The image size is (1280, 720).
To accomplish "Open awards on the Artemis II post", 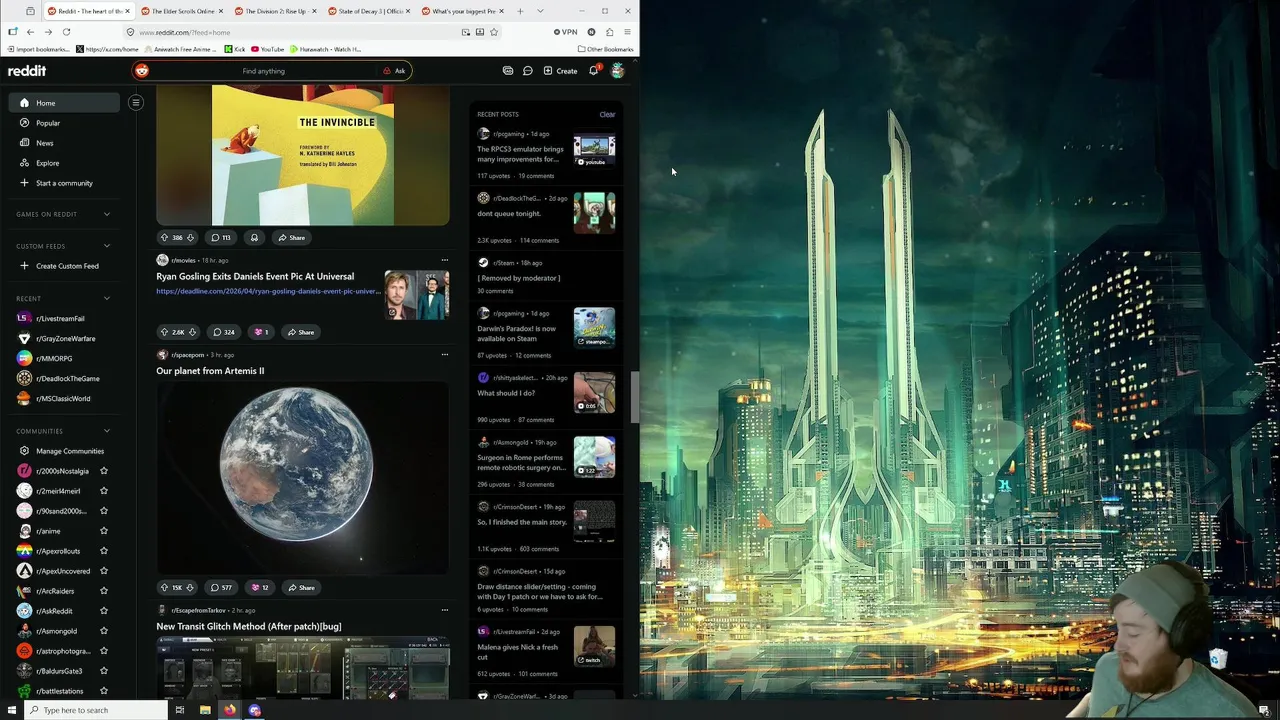I will [259, 588].
